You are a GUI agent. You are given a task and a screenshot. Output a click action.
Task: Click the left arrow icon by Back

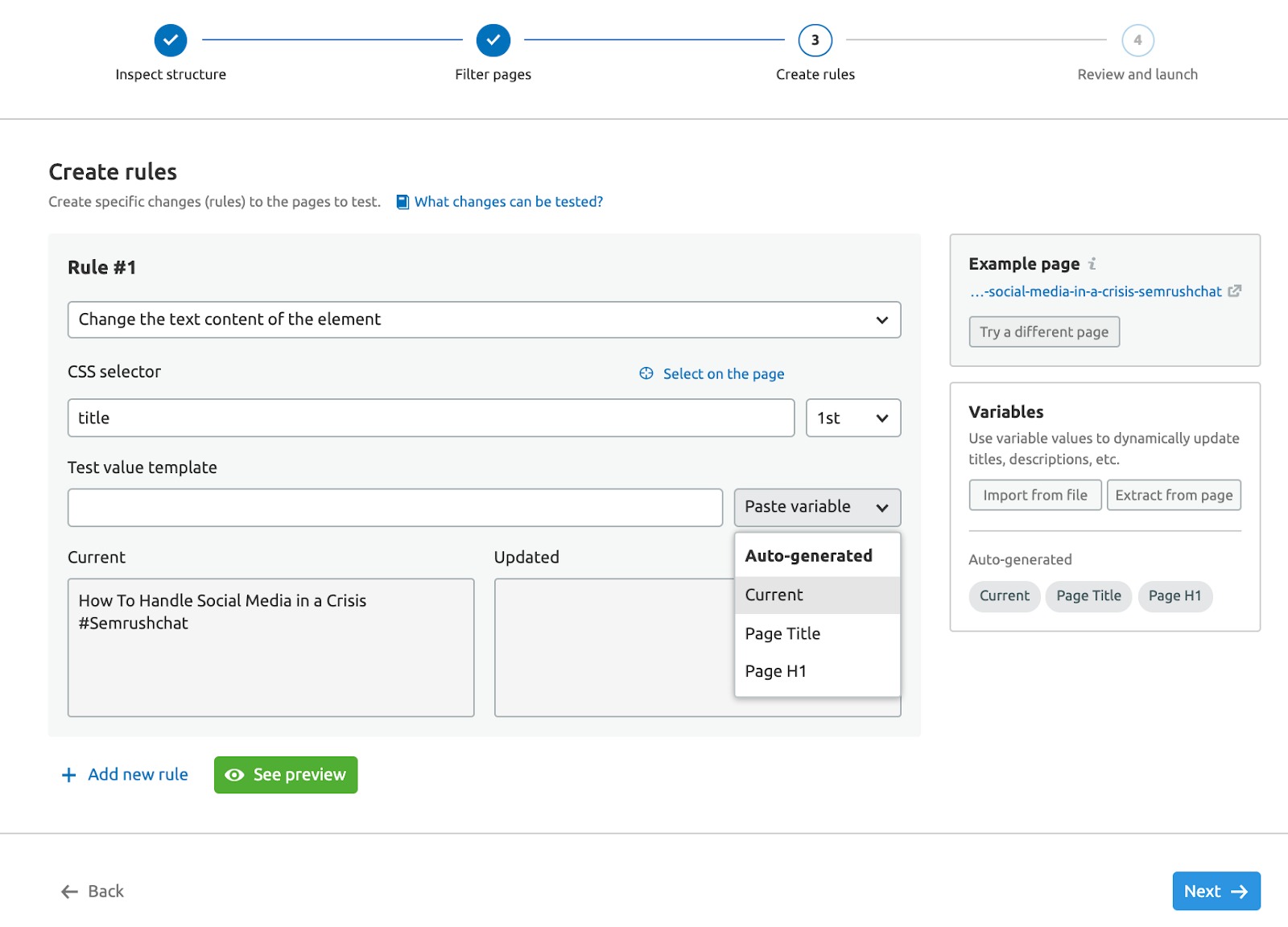tap(69, 892)
